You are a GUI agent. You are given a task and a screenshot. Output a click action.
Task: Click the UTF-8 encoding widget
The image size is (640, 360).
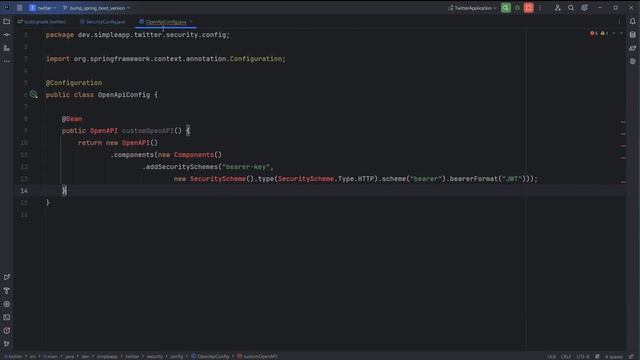click(582, 357)
